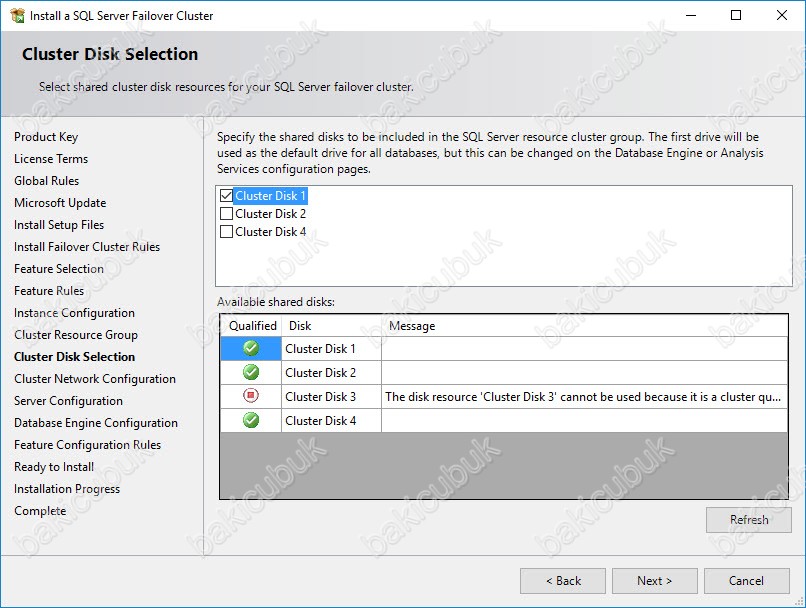Select Install Setup Files step

coord(59,225)
